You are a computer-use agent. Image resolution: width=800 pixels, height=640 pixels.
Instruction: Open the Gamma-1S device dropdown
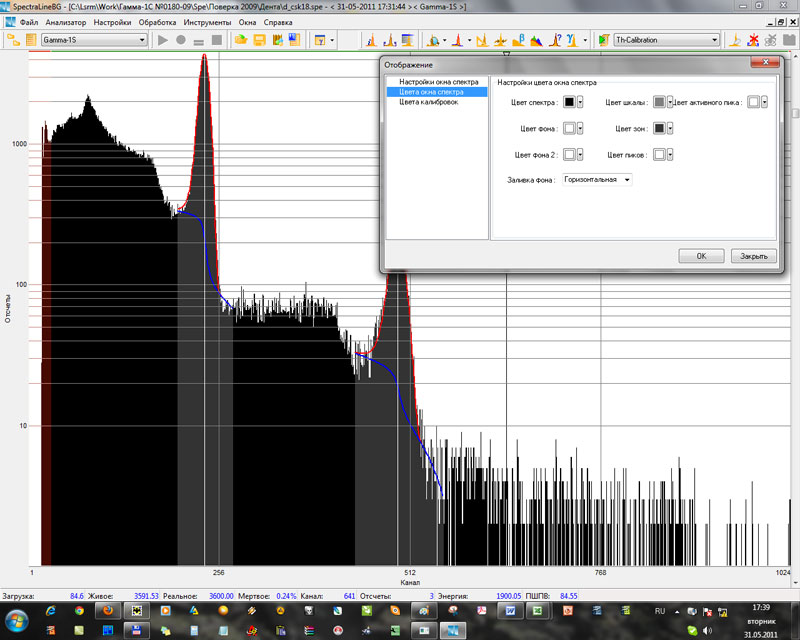pyautogui.click(x=143, y=40)
